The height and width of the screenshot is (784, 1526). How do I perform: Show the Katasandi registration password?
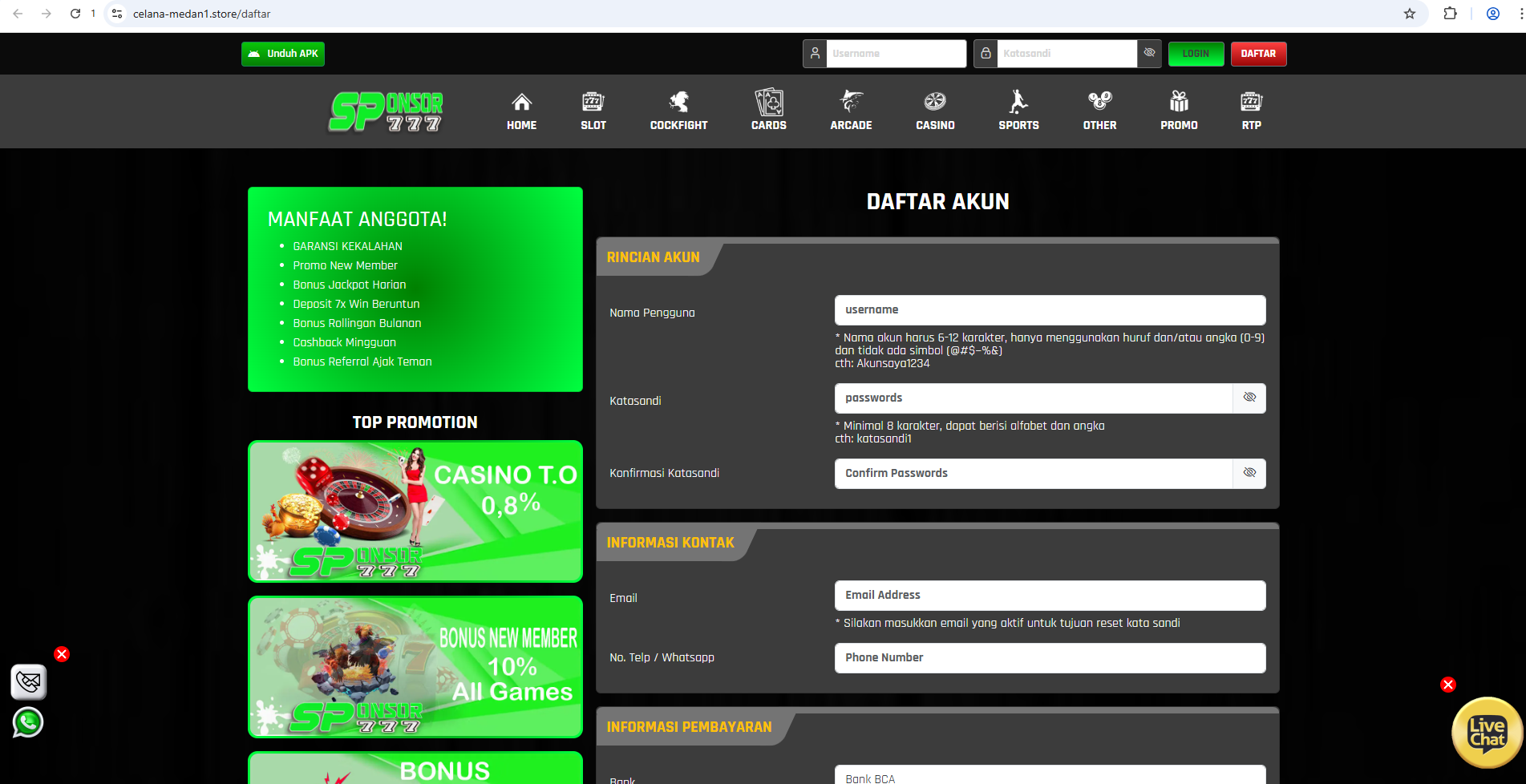click(x=1249, y=398)
